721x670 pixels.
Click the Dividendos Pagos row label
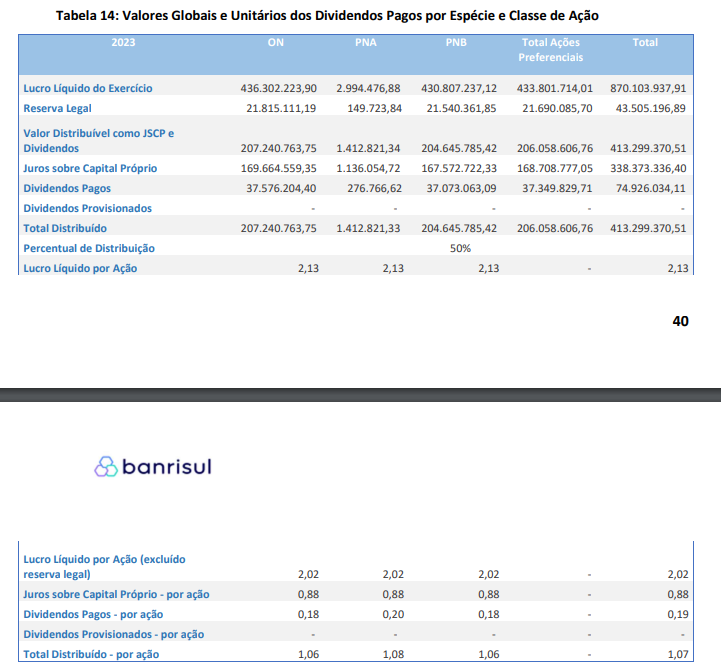tap(67, 189)
